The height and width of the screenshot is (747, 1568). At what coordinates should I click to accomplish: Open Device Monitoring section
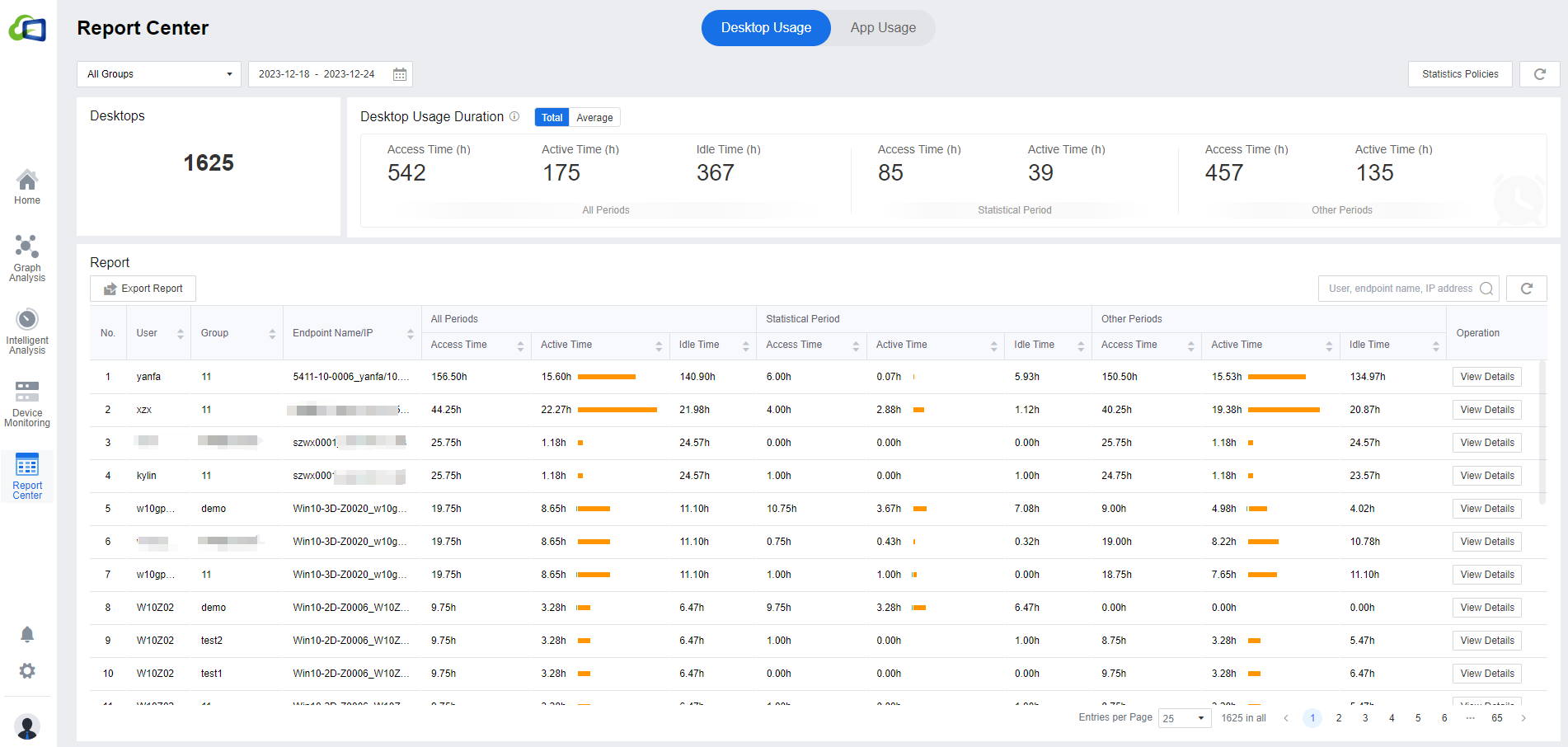[x=27, y=403]
